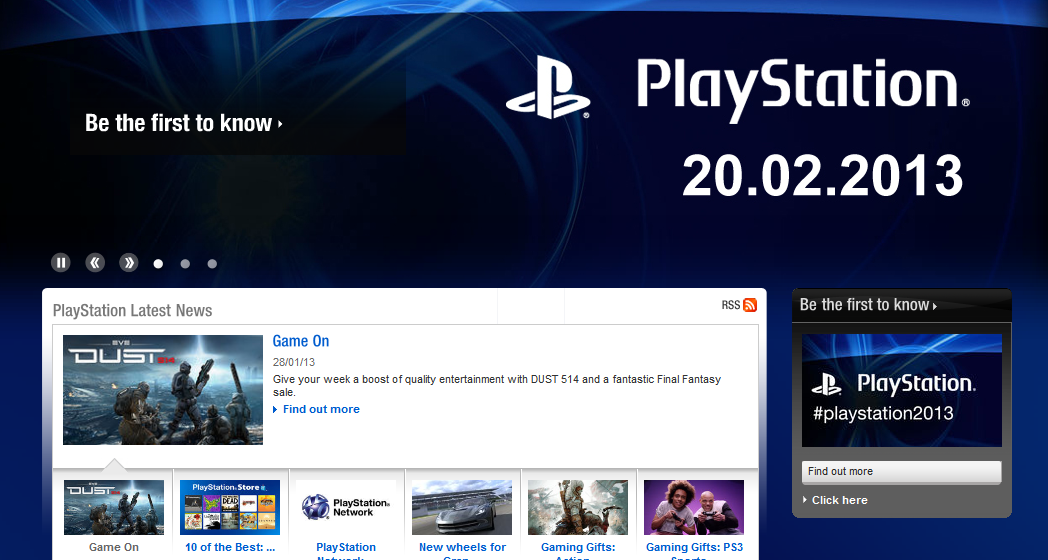Click the PlayStation wordmark in the banner
Viewport: 1048px width, 560px height.
[803, 90]
